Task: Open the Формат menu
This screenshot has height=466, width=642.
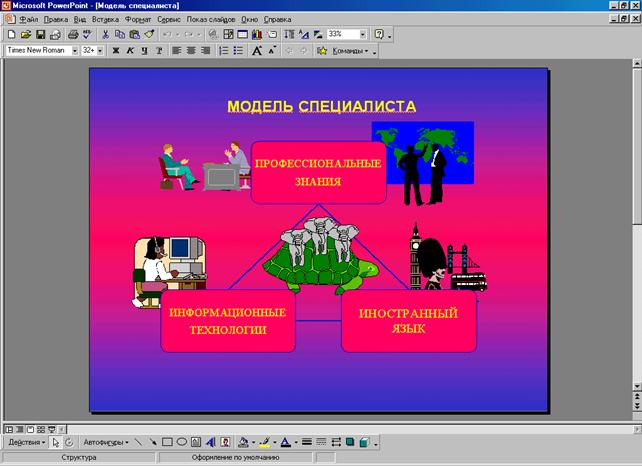Action: point(138,19)
